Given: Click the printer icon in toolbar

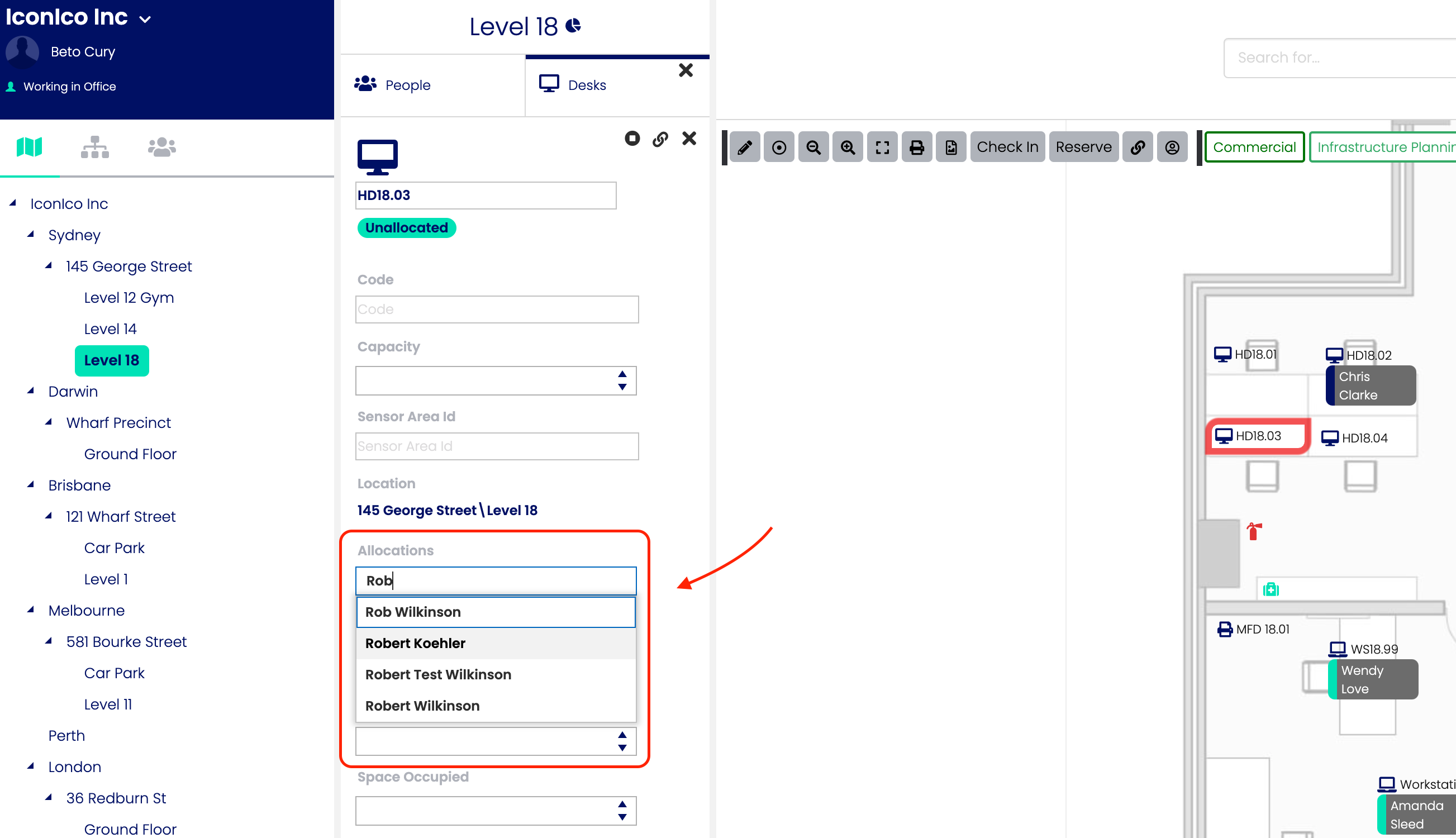Looking at the screenshot, I should [x=917, y=147].
